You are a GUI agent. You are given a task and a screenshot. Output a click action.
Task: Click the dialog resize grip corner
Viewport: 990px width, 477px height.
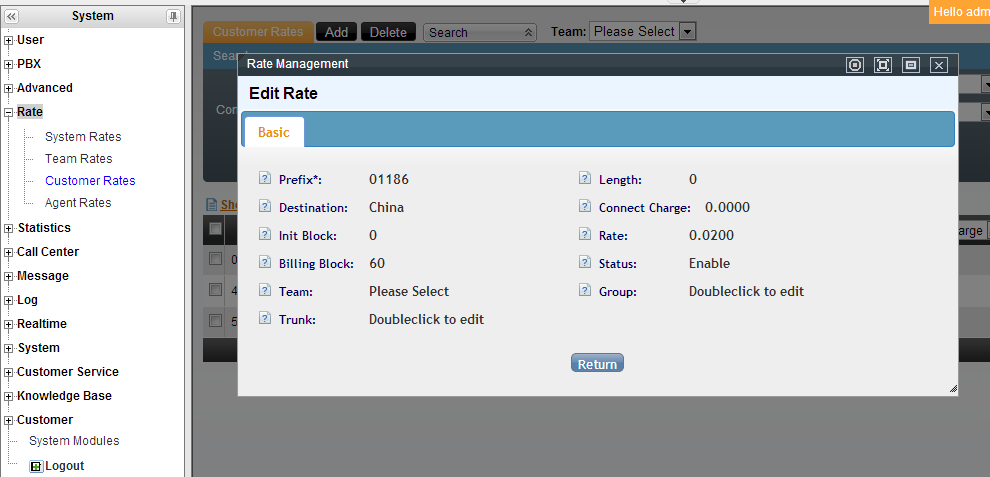click(x=952, y=388)
